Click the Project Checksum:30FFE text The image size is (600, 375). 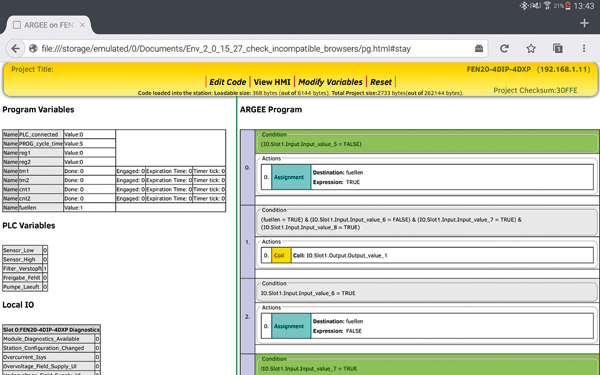tap(535, 90)
